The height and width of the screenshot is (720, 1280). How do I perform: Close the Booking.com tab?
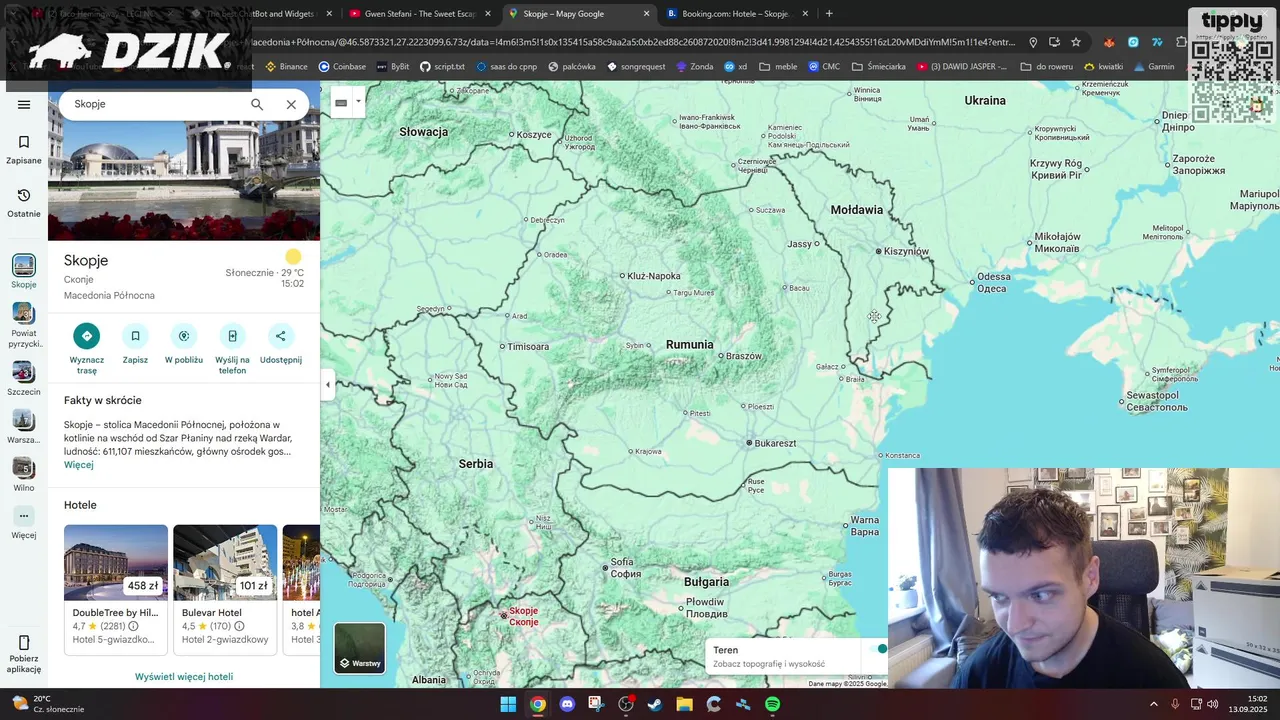coord(805,14)
